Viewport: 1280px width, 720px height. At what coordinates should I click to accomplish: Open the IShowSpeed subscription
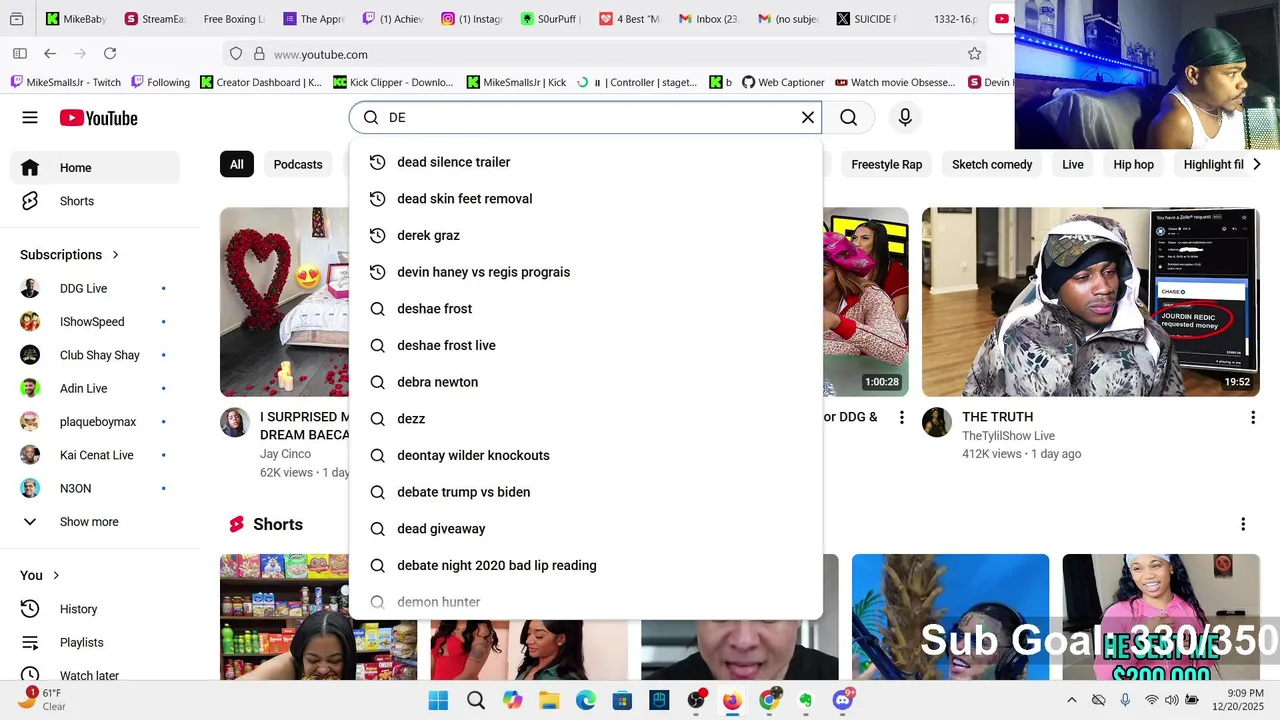point(95,322)
